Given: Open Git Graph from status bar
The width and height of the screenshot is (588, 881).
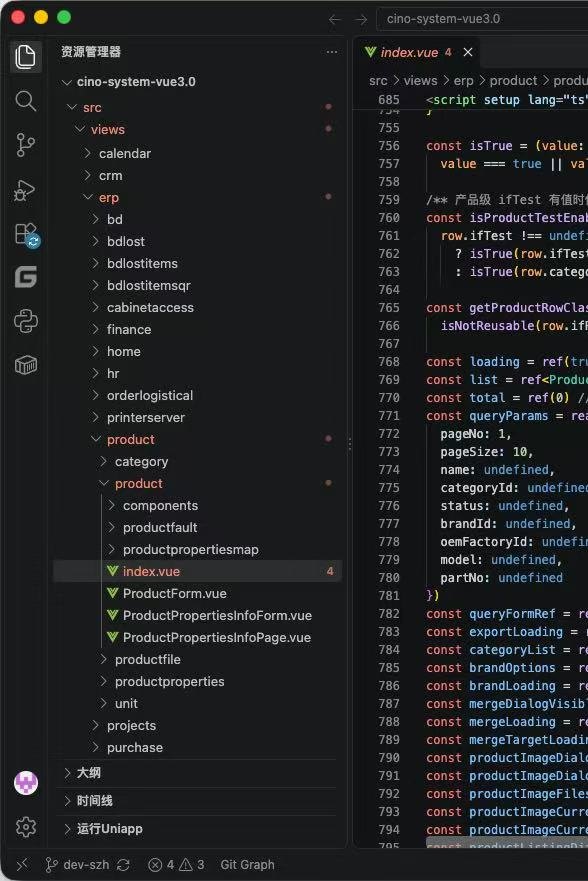Looking at the screenshot, I should 247,865.
